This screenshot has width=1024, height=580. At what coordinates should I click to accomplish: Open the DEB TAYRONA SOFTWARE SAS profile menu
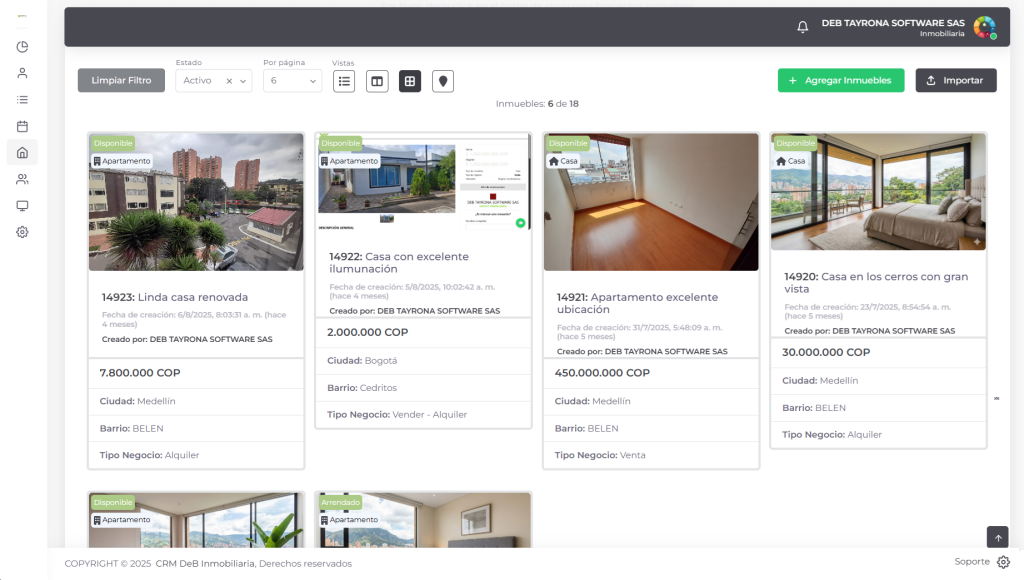pos(984,27)
